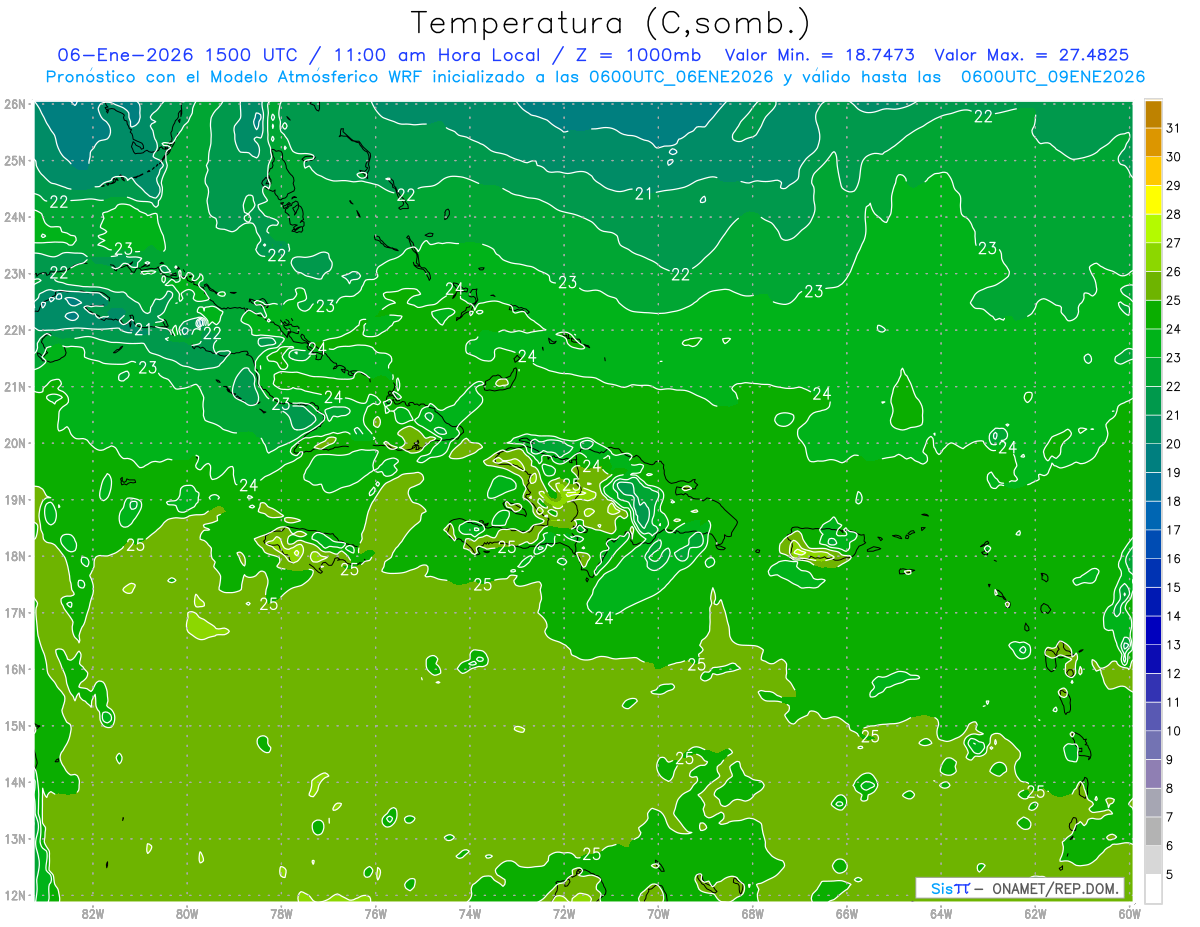
Task: Click the "80W" longitude axis label
Action: 187,913
